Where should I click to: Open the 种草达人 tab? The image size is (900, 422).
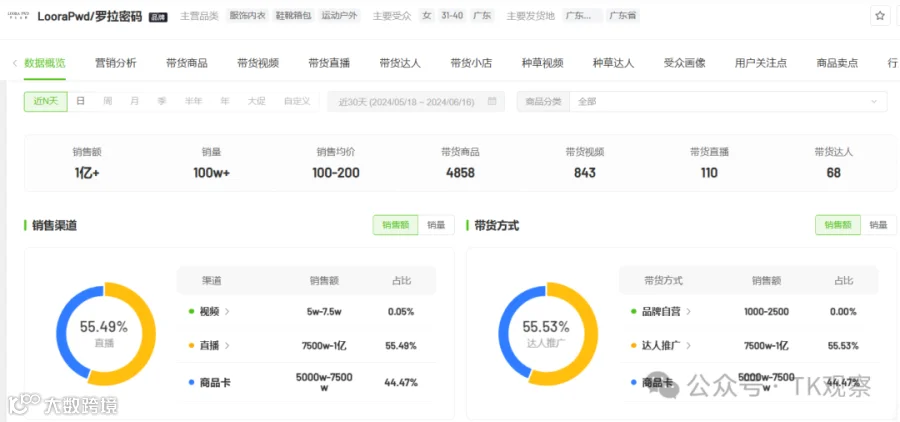point(614,63)
